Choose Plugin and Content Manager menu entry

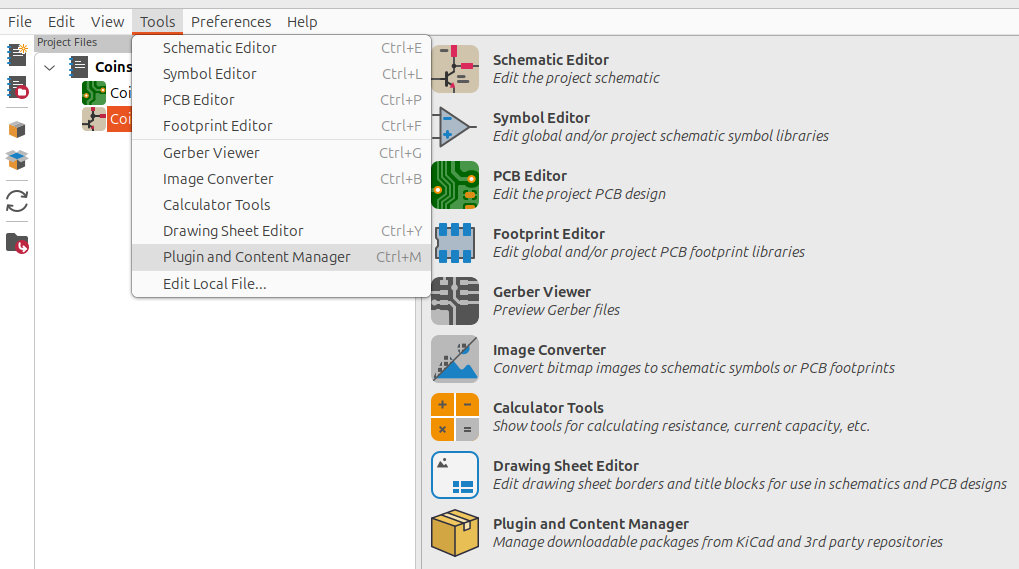point(257,257)
